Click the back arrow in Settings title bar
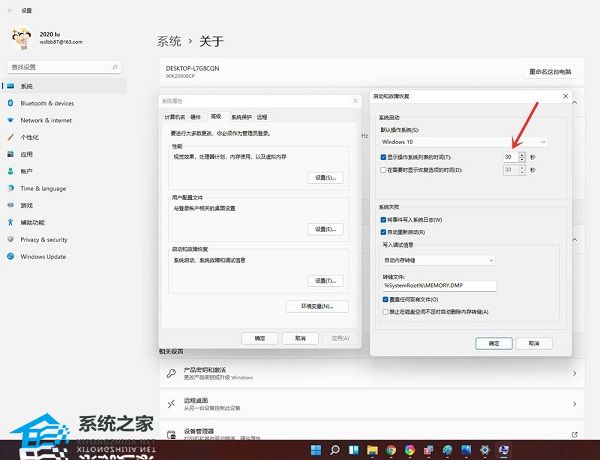Screen dimensions: 600x460 (10, 10)
